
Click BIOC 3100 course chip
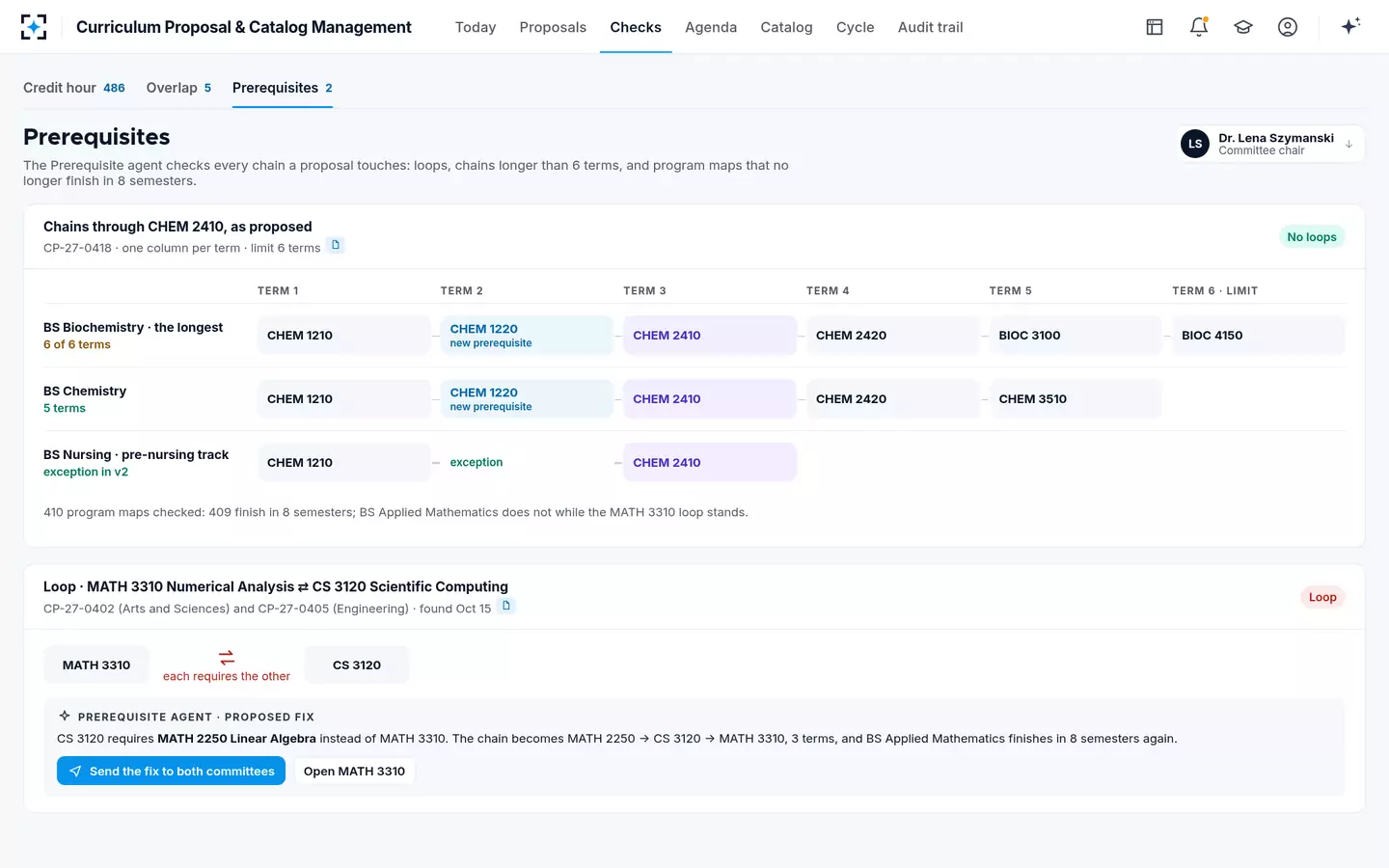[1076, 336]
